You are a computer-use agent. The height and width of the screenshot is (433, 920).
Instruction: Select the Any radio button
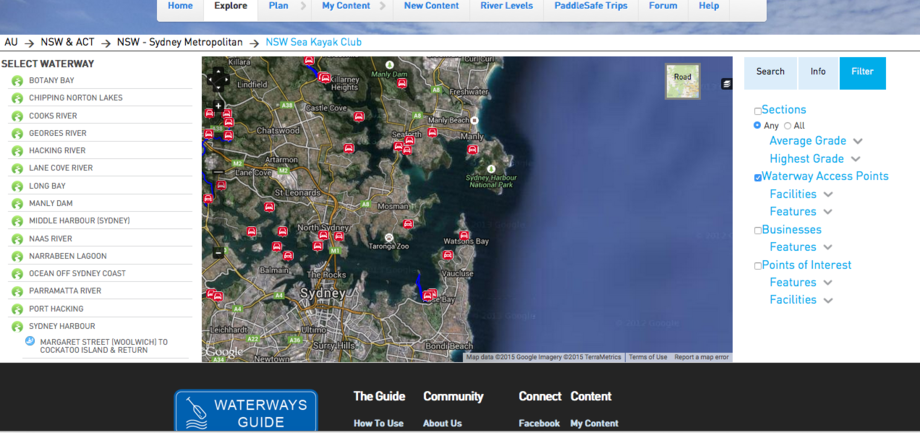point(757,126)
